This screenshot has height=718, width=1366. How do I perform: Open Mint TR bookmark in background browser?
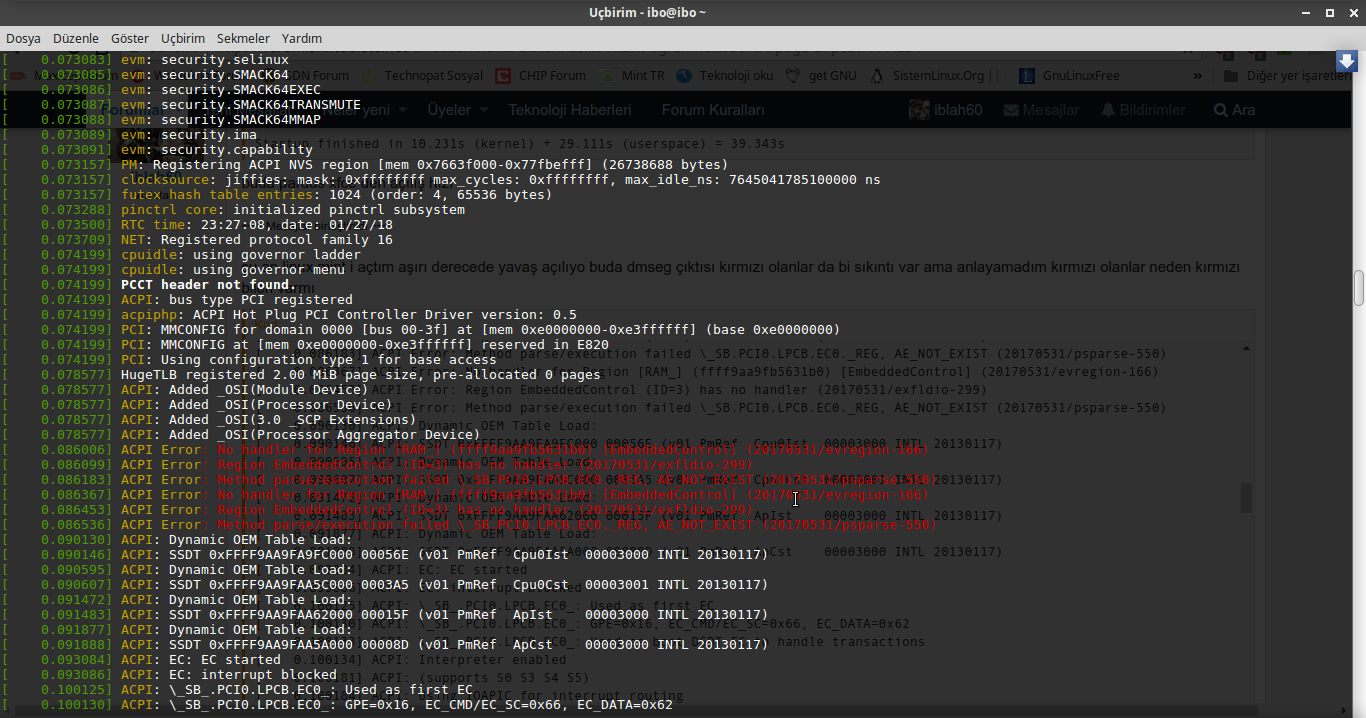[x=632, y=75]
